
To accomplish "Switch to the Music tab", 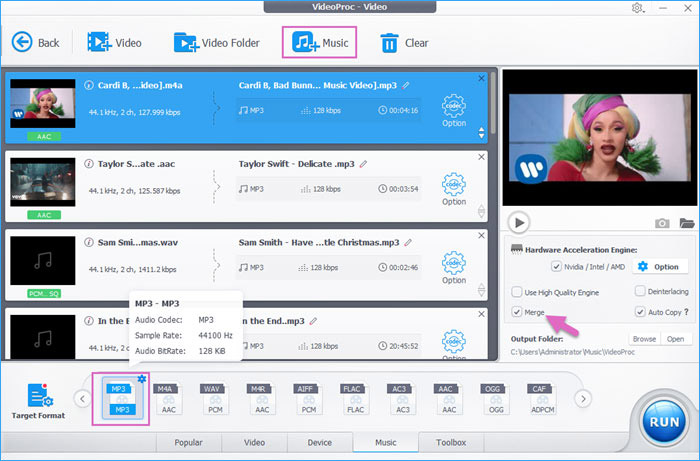I will (x=386, y=442).
